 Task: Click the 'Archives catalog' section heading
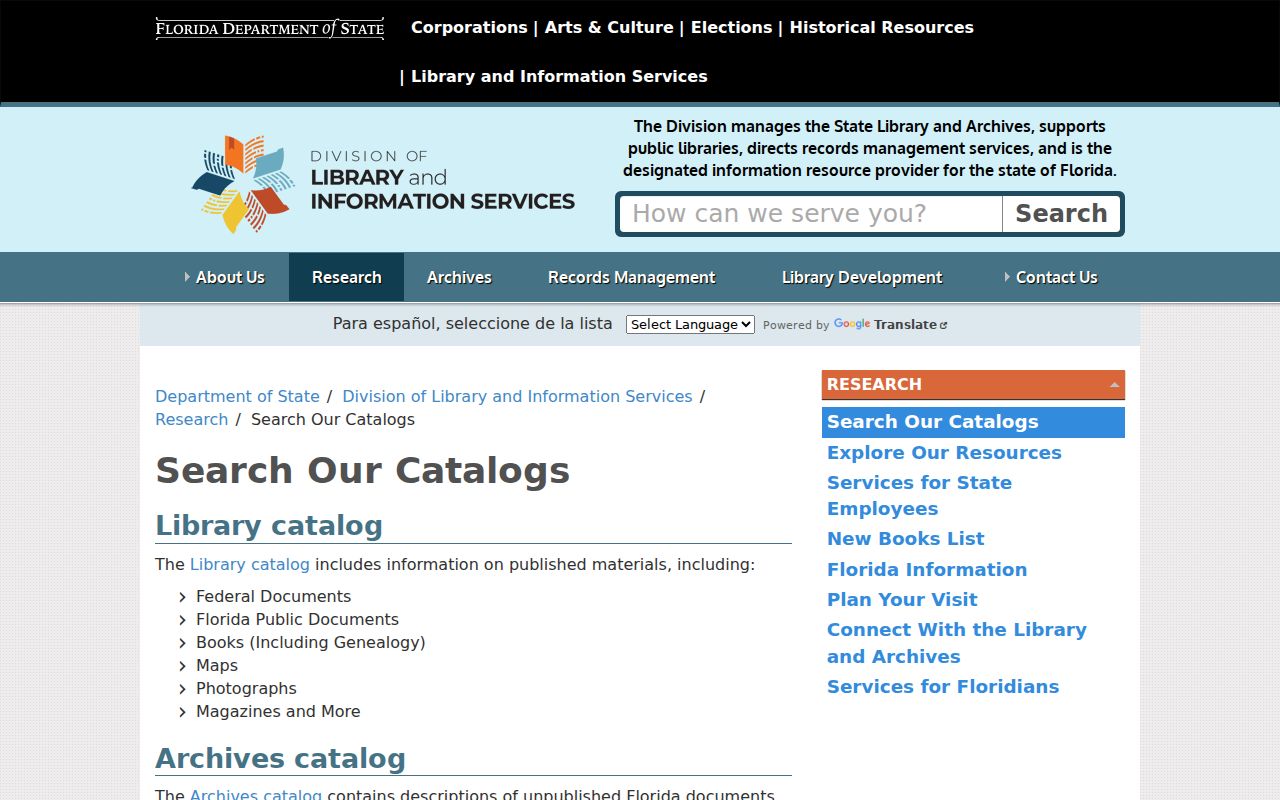[x=280, y=759]
